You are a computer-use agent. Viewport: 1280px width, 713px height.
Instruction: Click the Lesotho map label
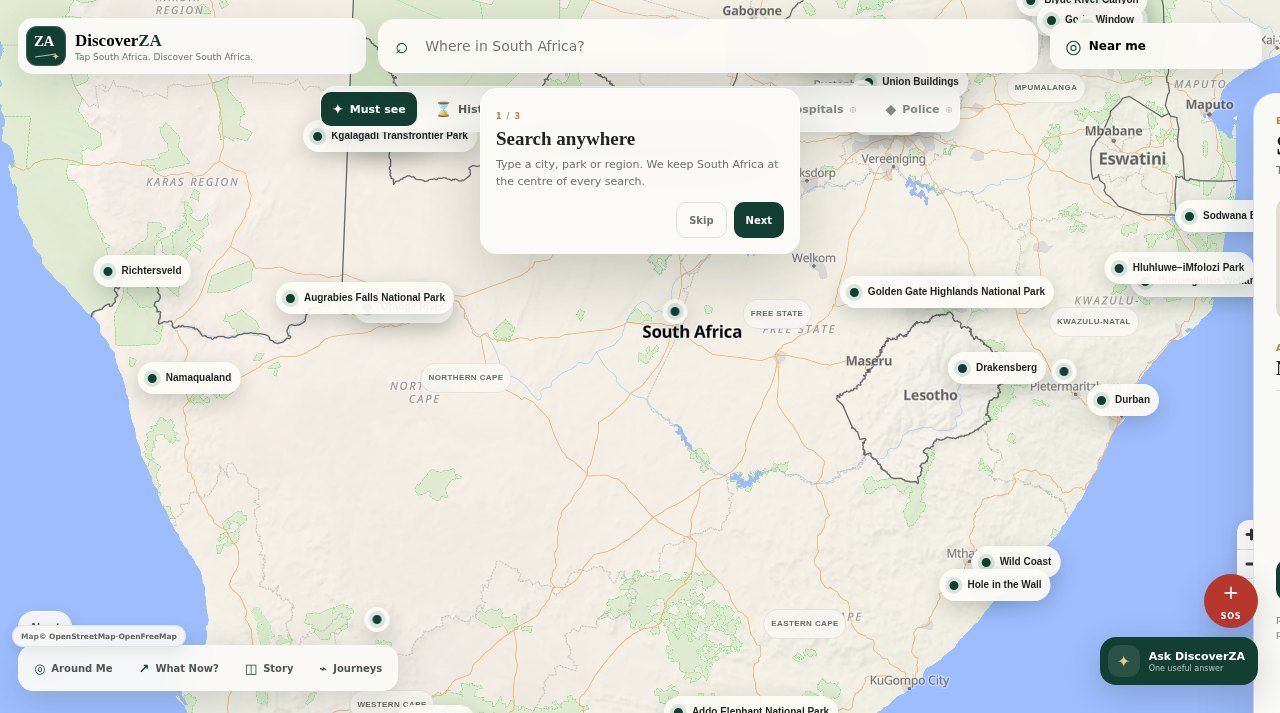coord(930,395)
